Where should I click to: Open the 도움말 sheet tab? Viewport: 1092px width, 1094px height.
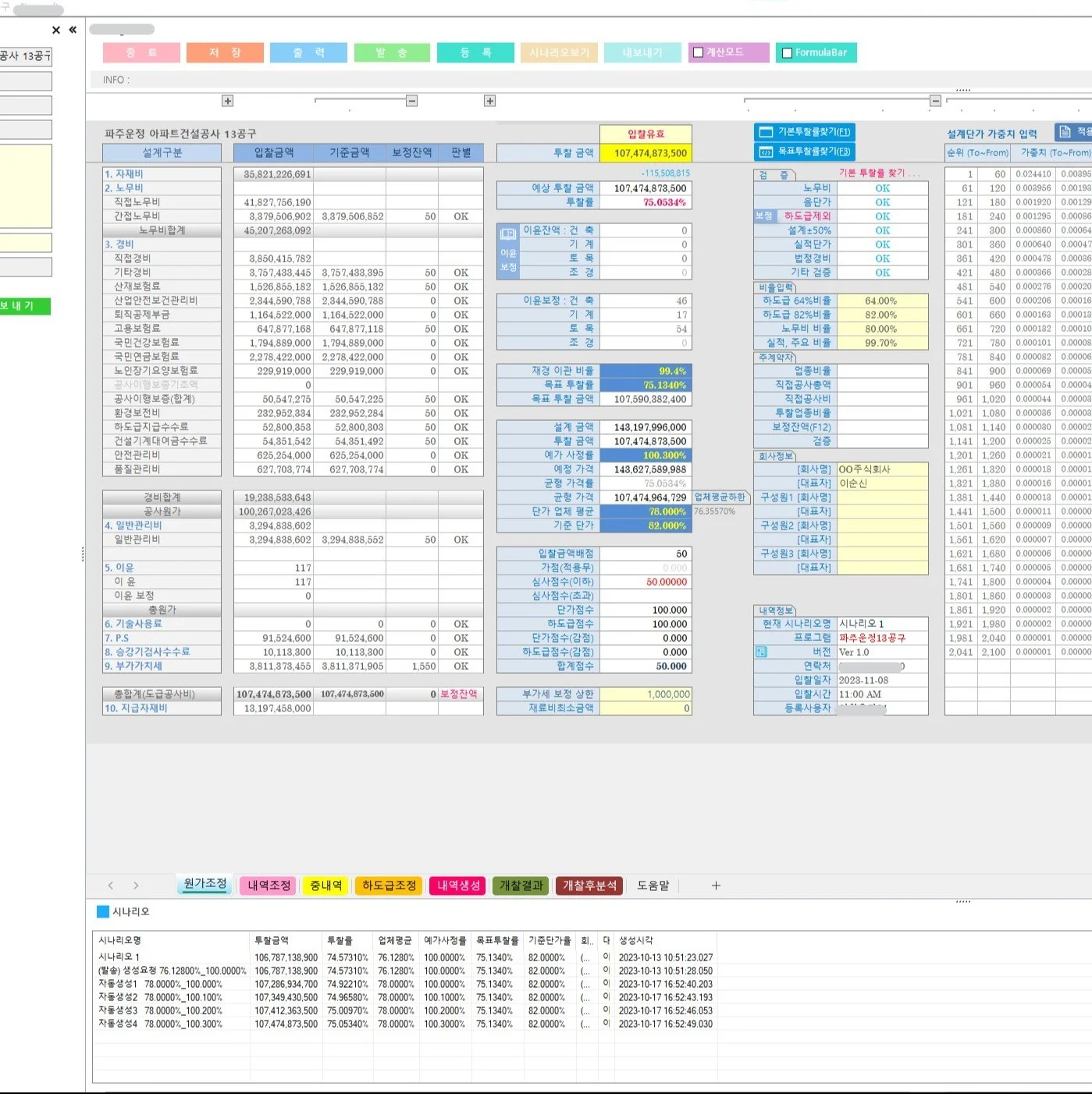pyautogui.click(x=653, y=886)
